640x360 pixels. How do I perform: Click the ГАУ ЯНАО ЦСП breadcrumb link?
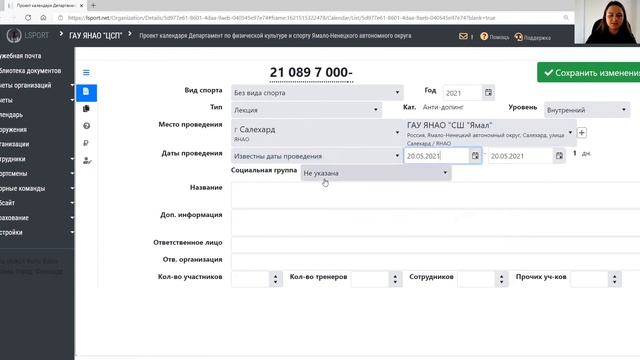point(96,36)
